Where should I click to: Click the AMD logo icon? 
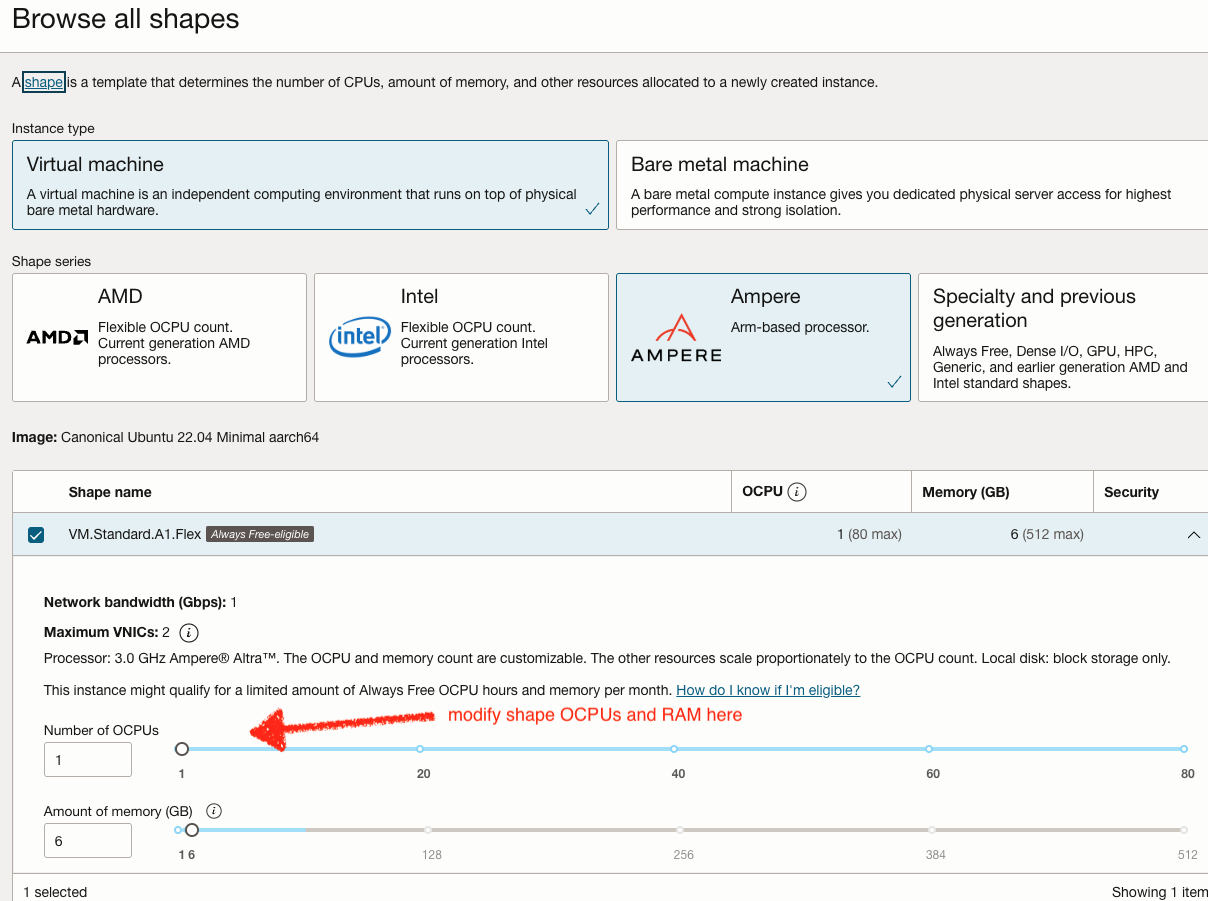(57, 338)
